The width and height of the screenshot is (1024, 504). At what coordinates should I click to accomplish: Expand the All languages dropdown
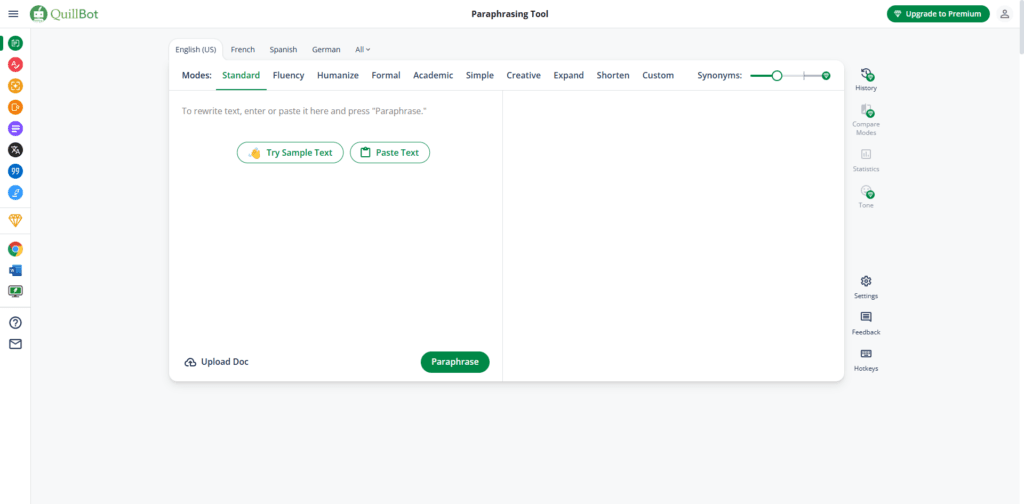(362, 50)
